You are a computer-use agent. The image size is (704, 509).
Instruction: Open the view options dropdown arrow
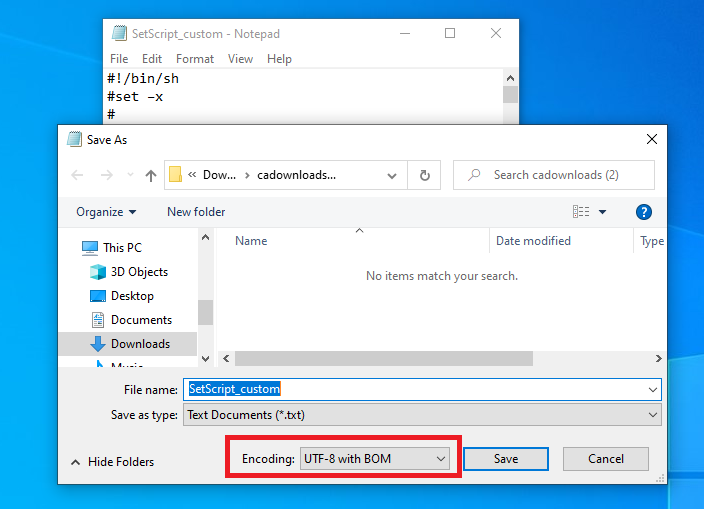[603, 212]
